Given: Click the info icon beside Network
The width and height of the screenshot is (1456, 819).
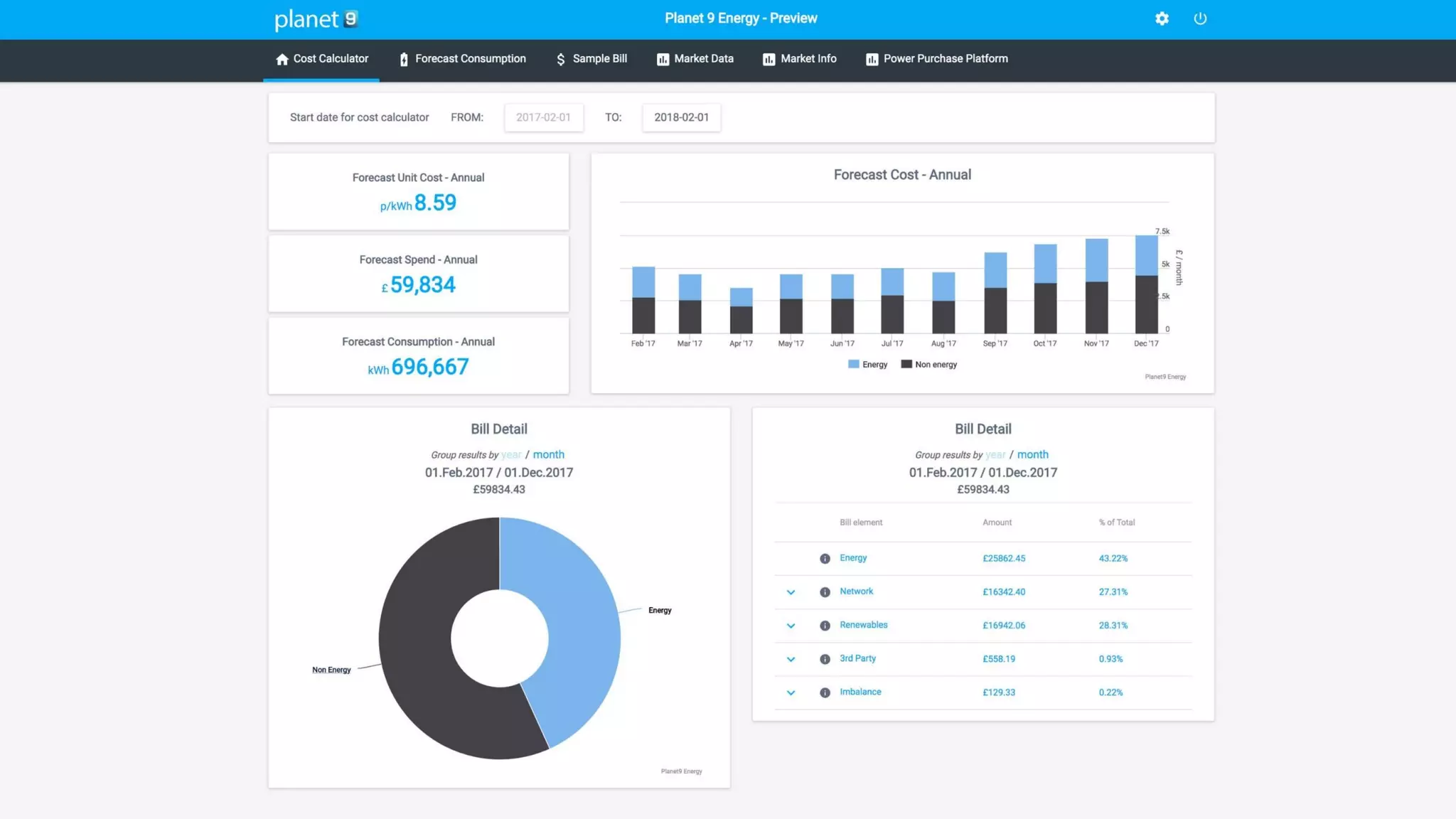Looking at the screenshot, I should tap(825, 592).
